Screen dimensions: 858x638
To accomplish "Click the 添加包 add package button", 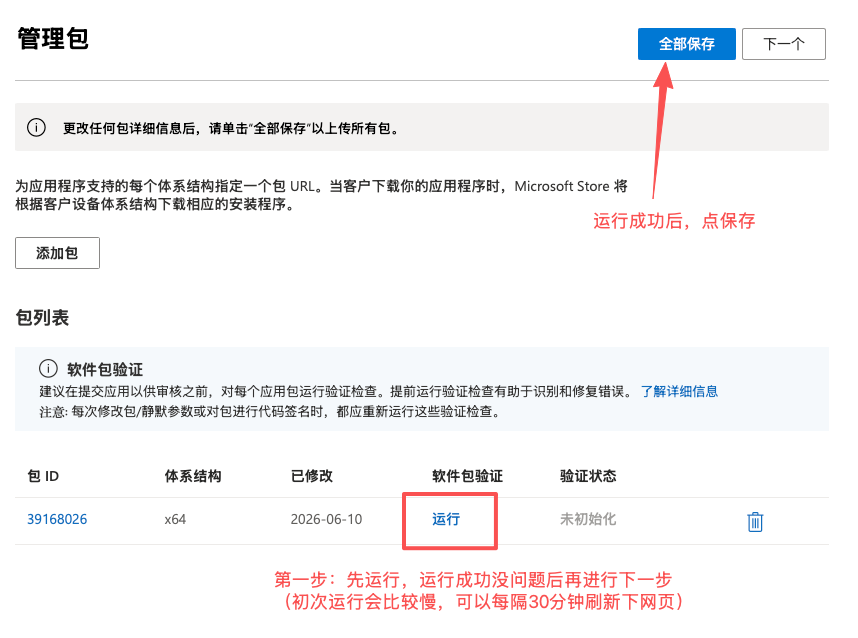I will (x=57, y=253).
